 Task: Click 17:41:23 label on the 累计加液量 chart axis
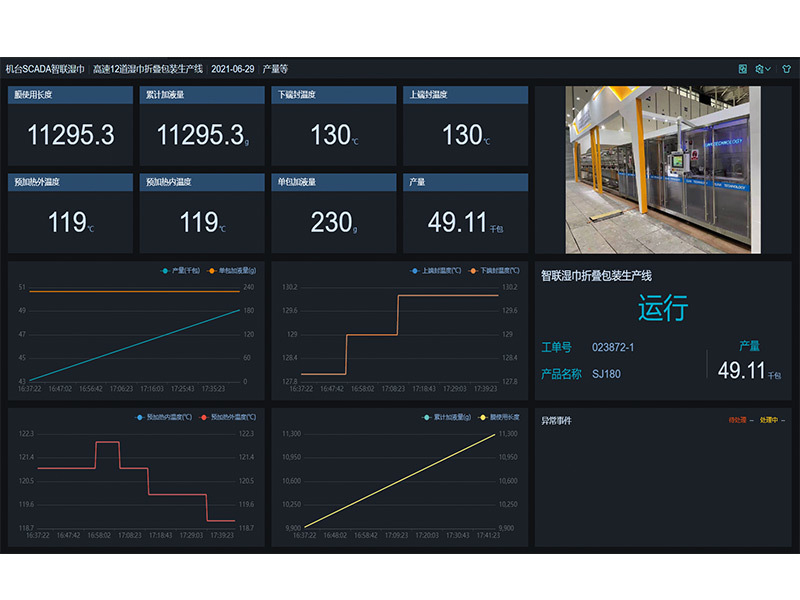coord(488,535)
